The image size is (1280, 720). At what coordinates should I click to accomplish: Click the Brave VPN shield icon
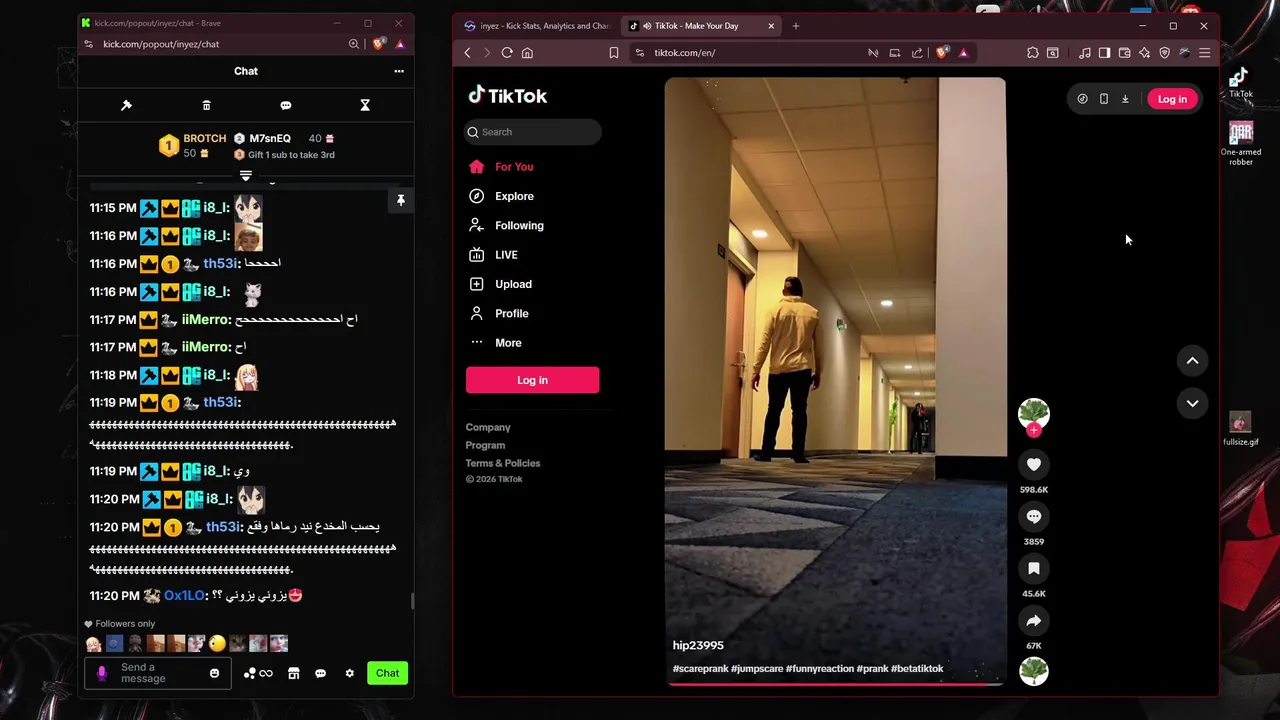[x=1164, y=53]
